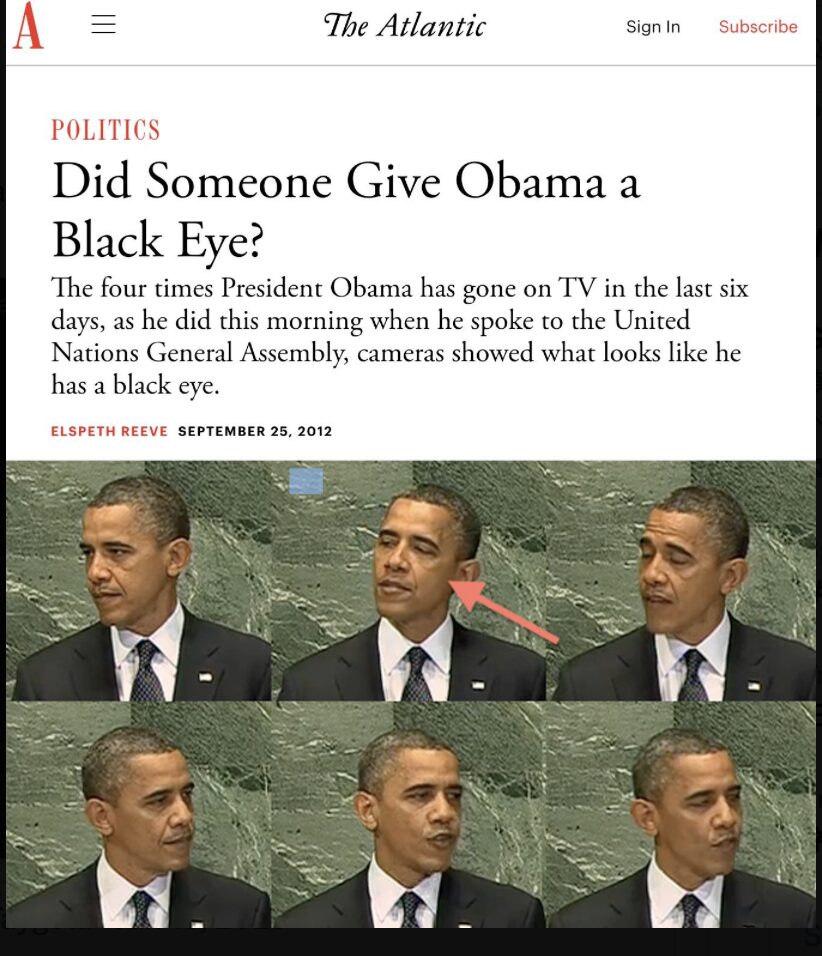Select the top-middle photo with arrow
The width and height of the screenshot is (822, 956).
pos(409,580)
